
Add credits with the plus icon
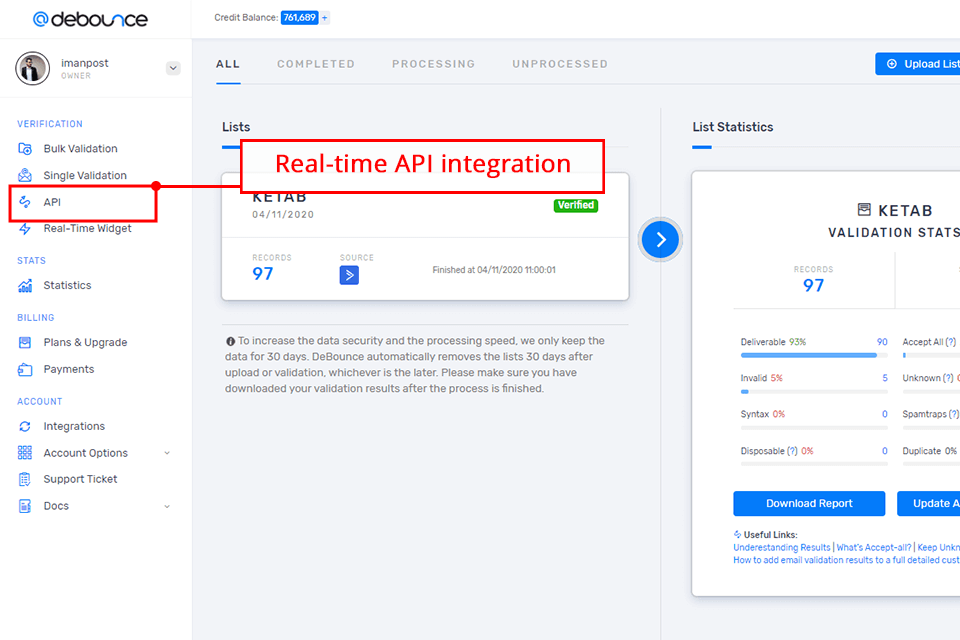click(324, 18)
